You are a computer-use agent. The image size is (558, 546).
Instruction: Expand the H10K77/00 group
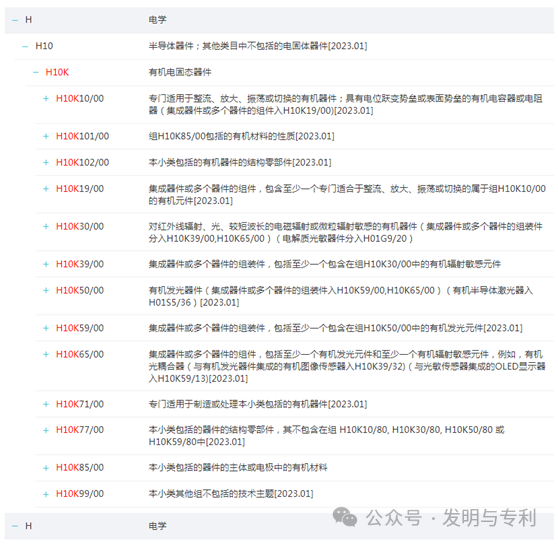pyautogui.click(x=46, y=430)
